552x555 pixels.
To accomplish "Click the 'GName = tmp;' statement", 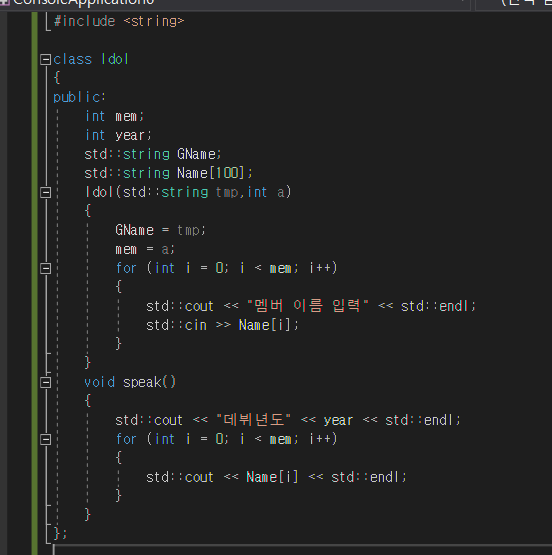I will point(160,230).
